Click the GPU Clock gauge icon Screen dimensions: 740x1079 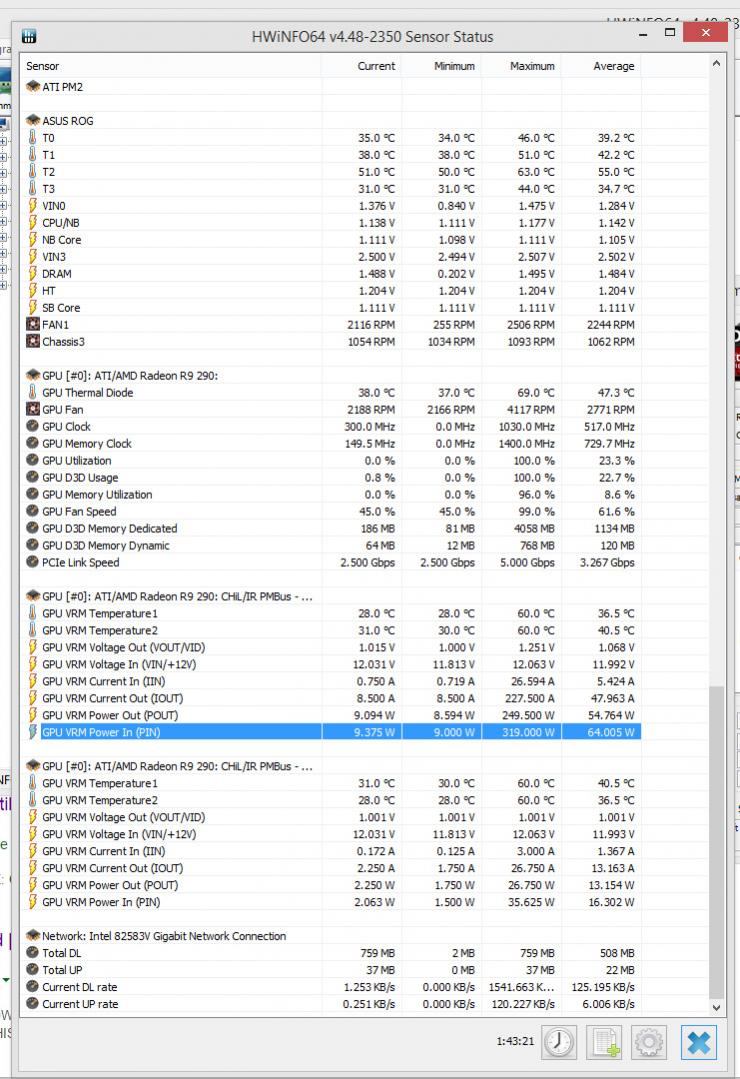(x=32, y=426)
